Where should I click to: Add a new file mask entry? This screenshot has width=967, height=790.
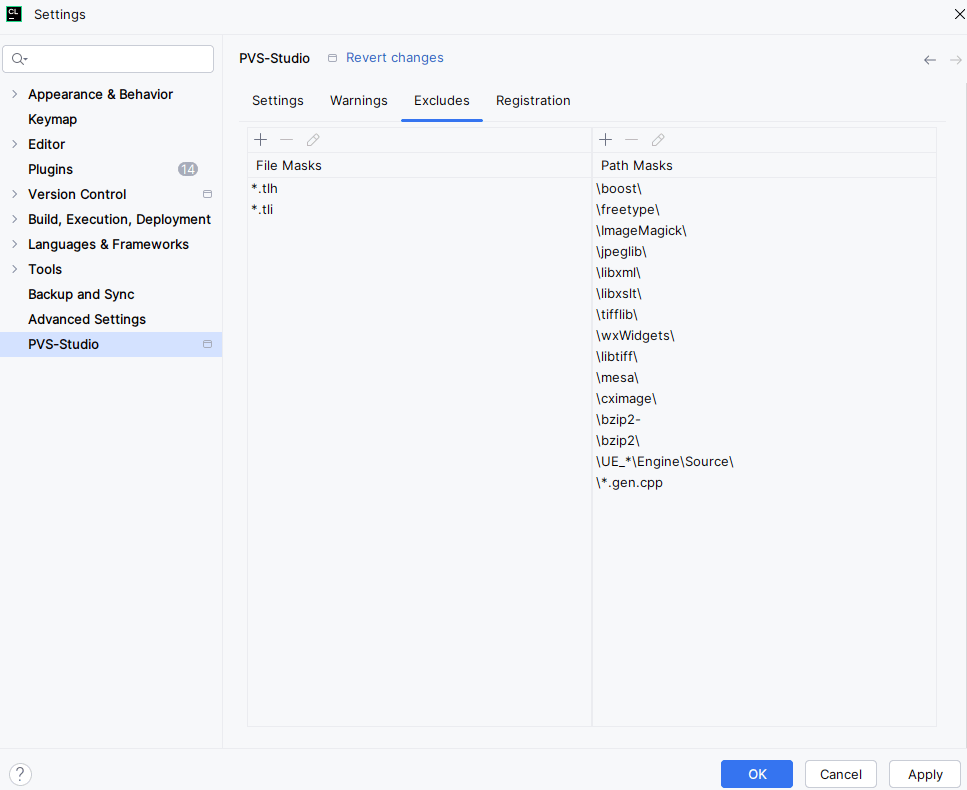(x=261, y=140)
